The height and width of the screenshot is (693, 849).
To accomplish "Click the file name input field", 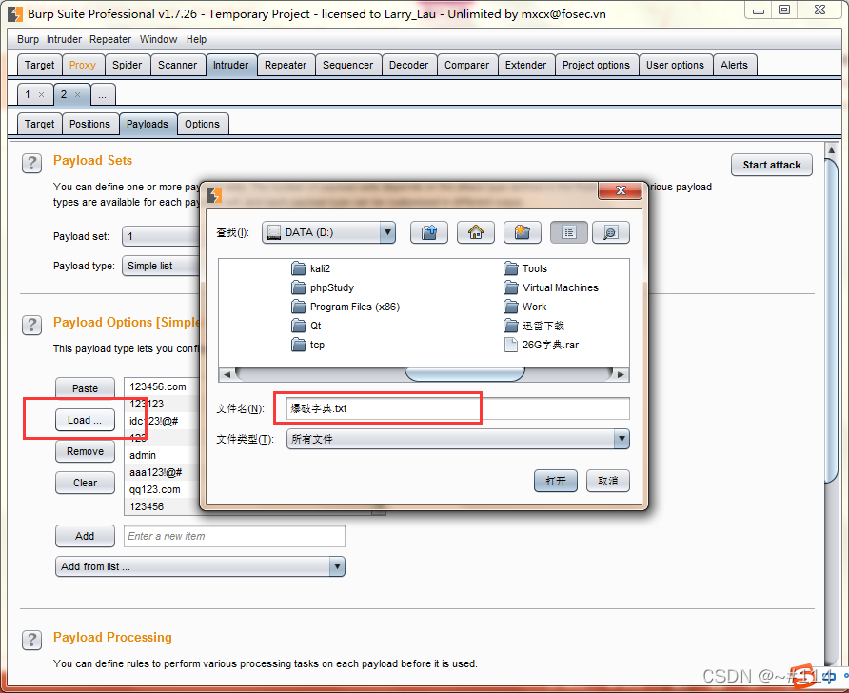I will pos(458,409).
